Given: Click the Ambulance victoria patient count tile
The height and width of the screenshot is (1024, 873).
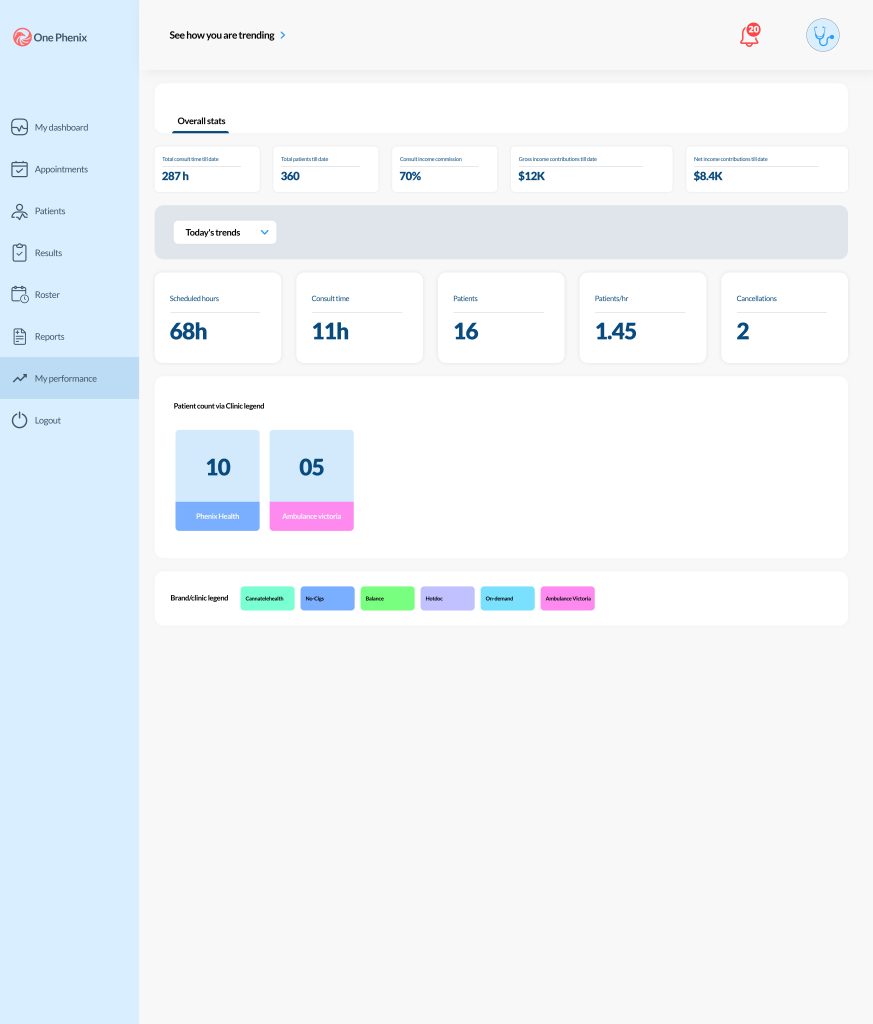Looking at the screenshot, I should (x=311, y=480).
